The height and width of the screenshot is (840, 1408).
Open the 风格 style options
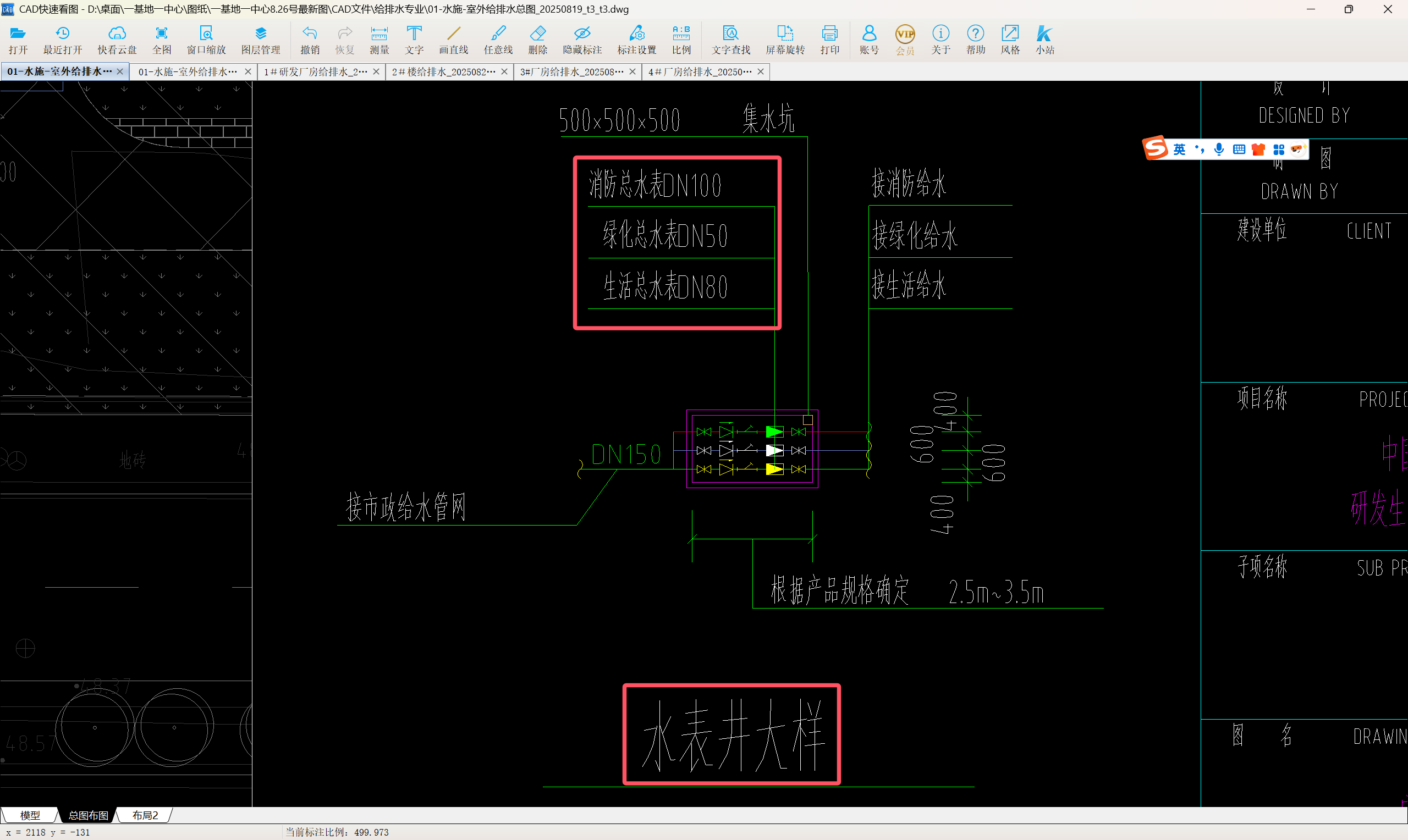click(x=1010, y=40)
